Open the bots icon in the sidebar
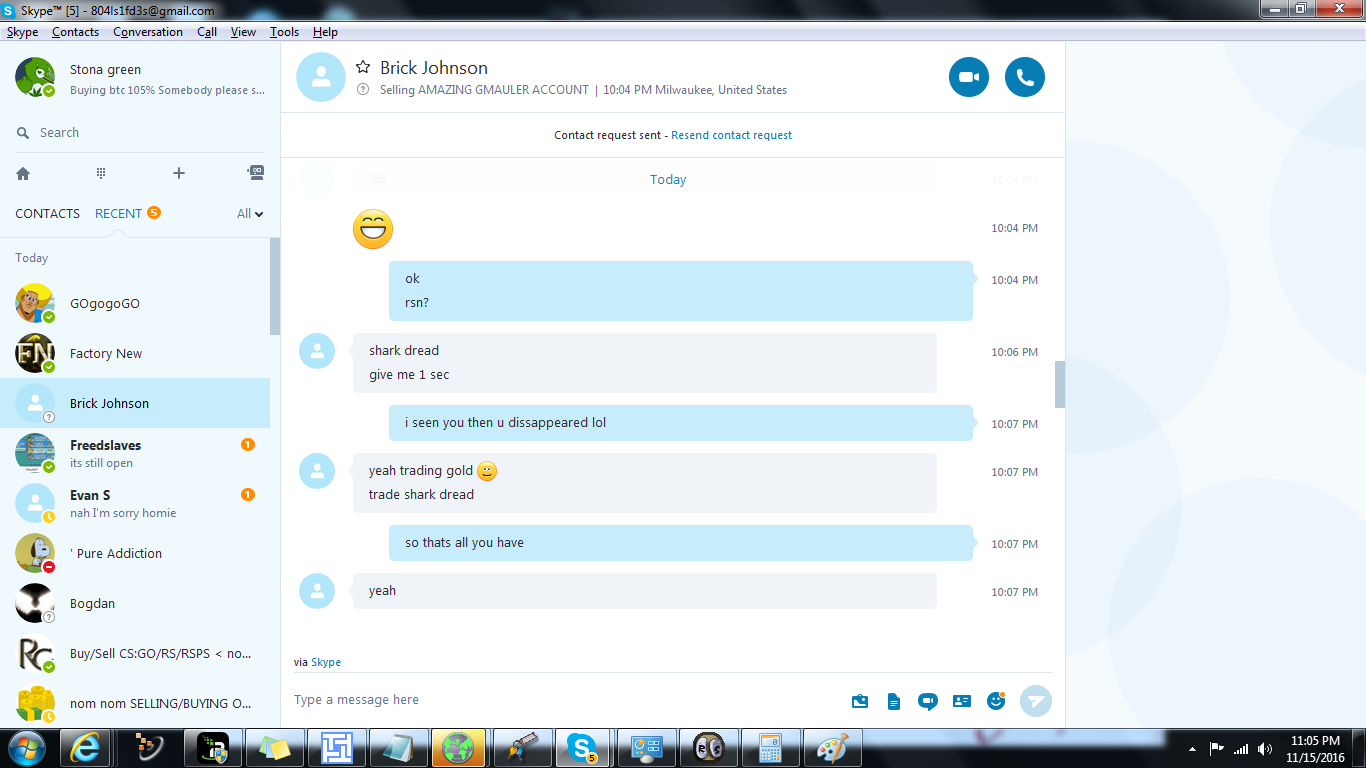Image resolution: width=1366 pixels, height=768 pixels. (256, 172)
